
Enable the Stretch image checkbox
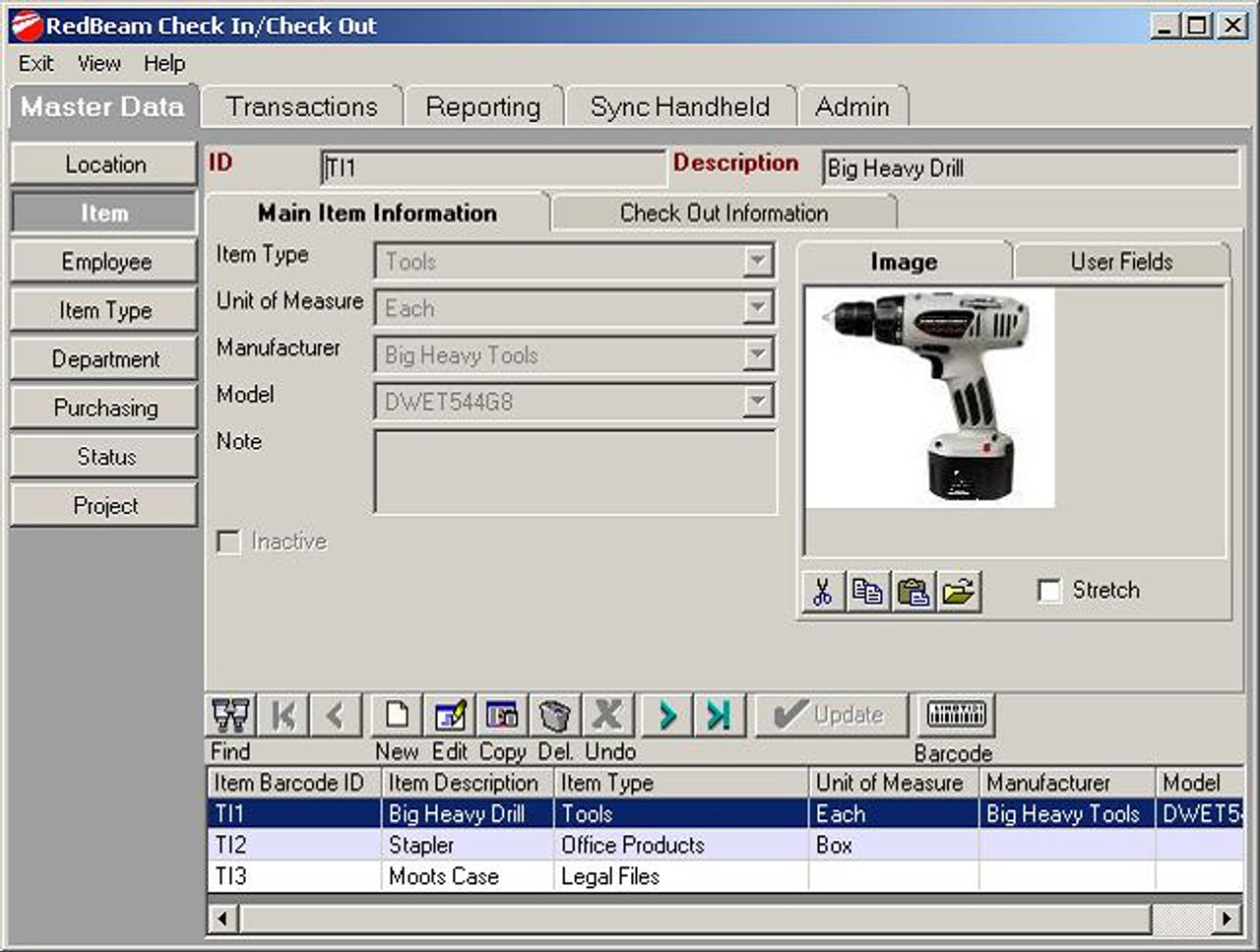tap(1049, 591)
